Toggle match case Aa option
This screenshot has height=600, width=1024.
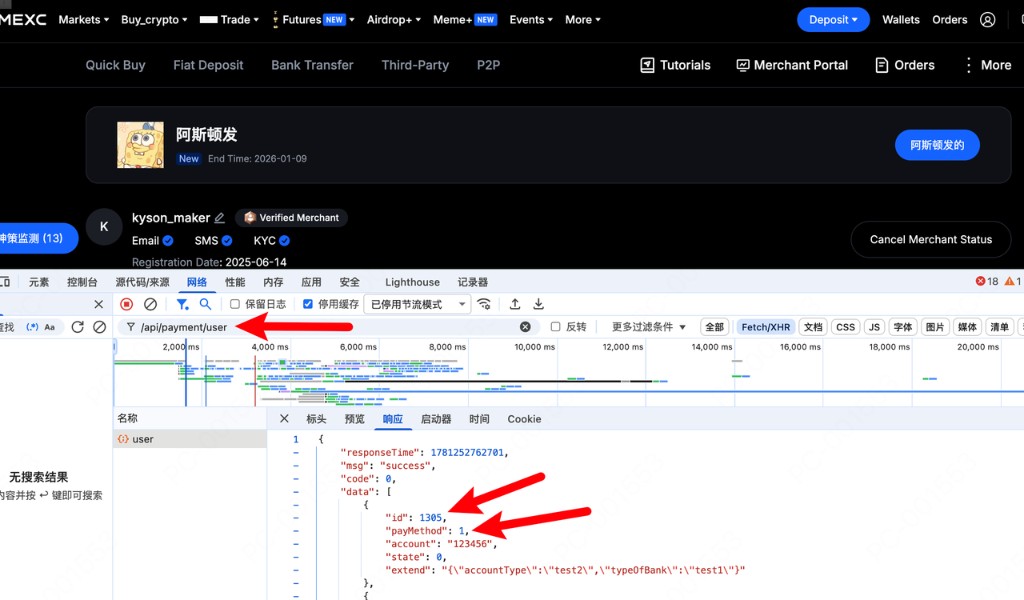(50, 327)
